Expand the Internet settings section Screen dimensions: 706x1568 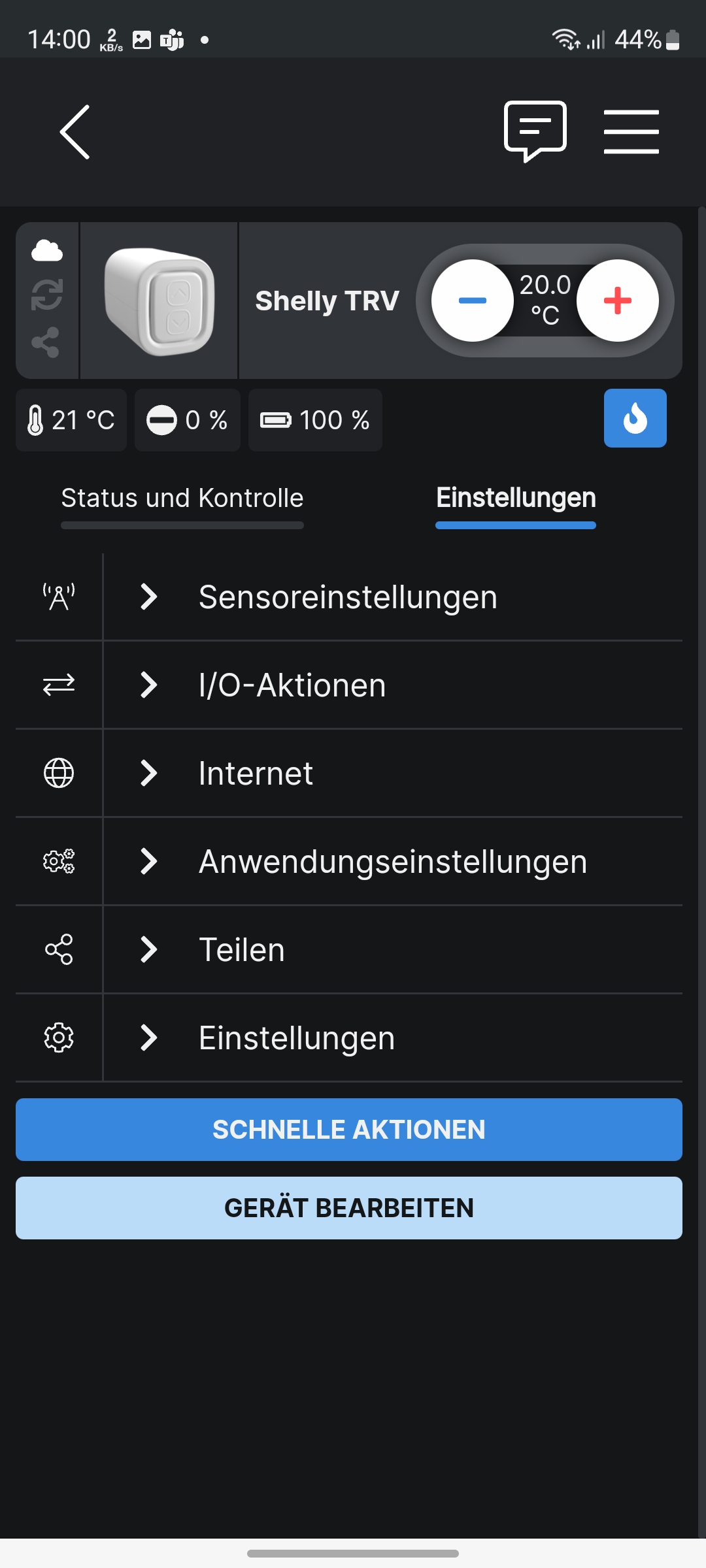point(256,774)
